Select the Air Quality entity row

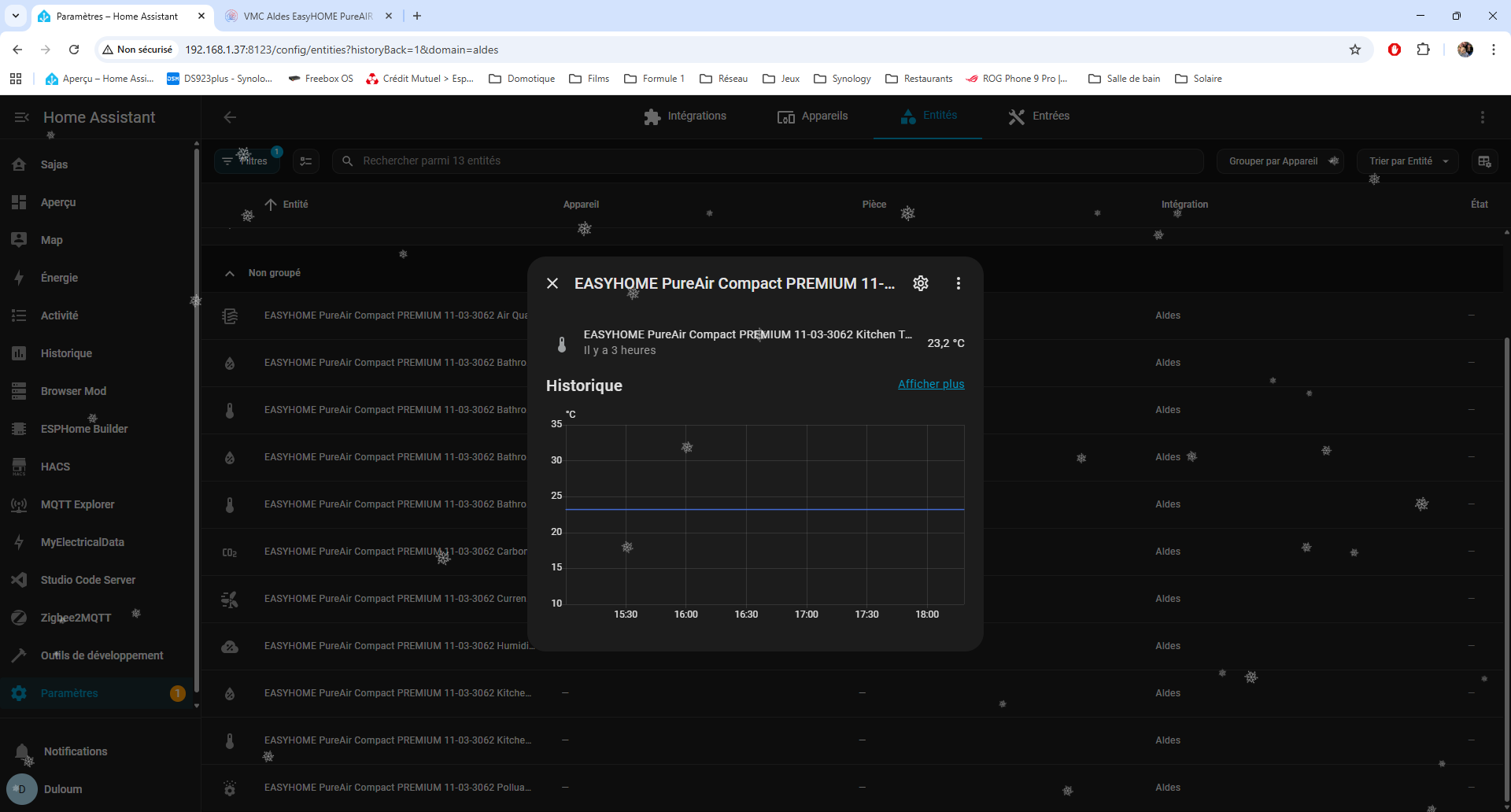(x=364, y=316)
